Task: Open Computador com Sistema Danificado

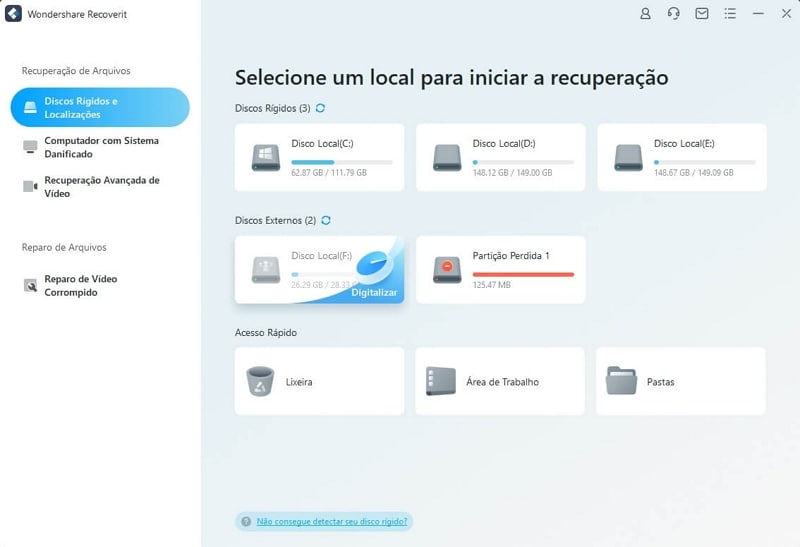Action: 100,147
